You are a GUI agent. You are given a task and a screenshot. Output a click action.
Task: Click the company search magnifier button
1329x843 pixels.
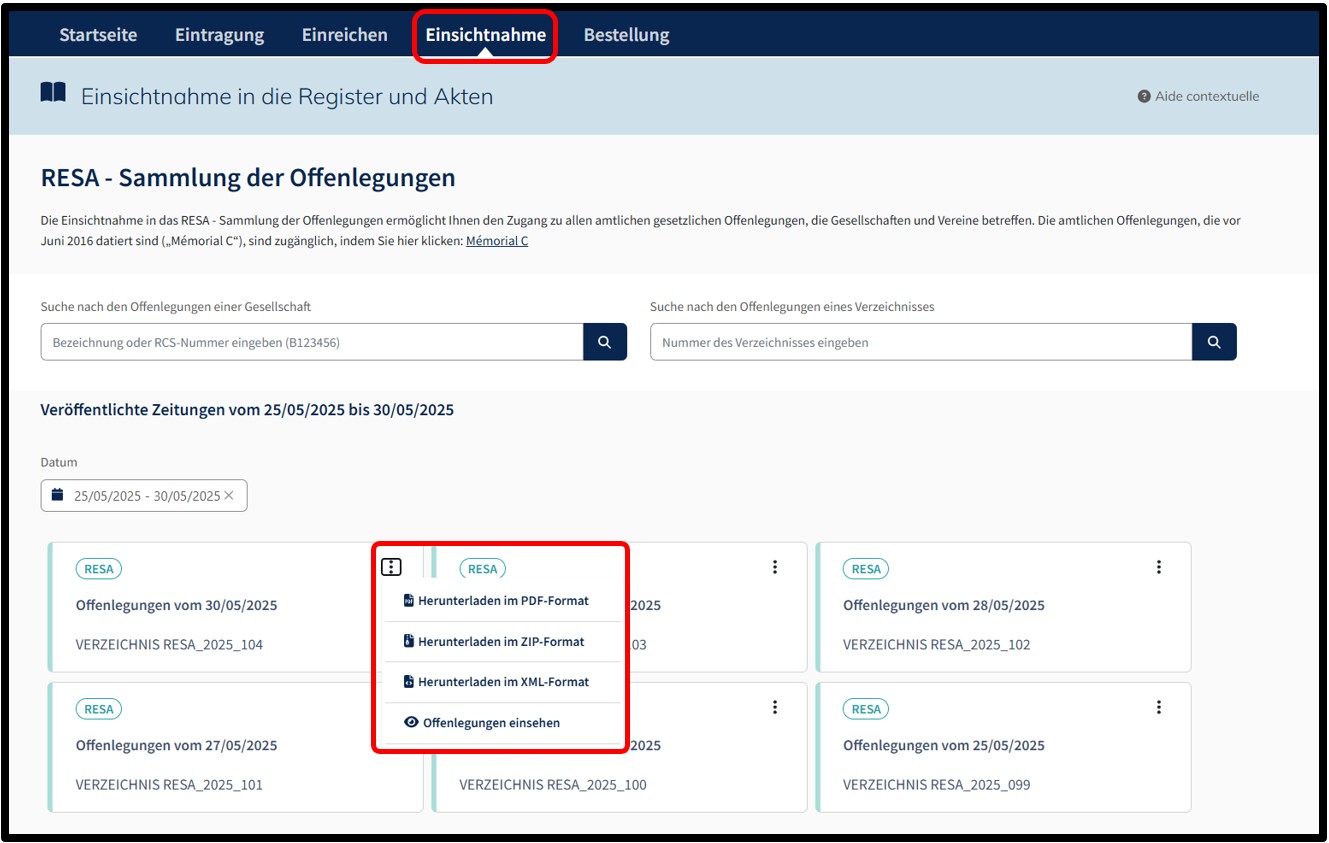coord(605,342)
